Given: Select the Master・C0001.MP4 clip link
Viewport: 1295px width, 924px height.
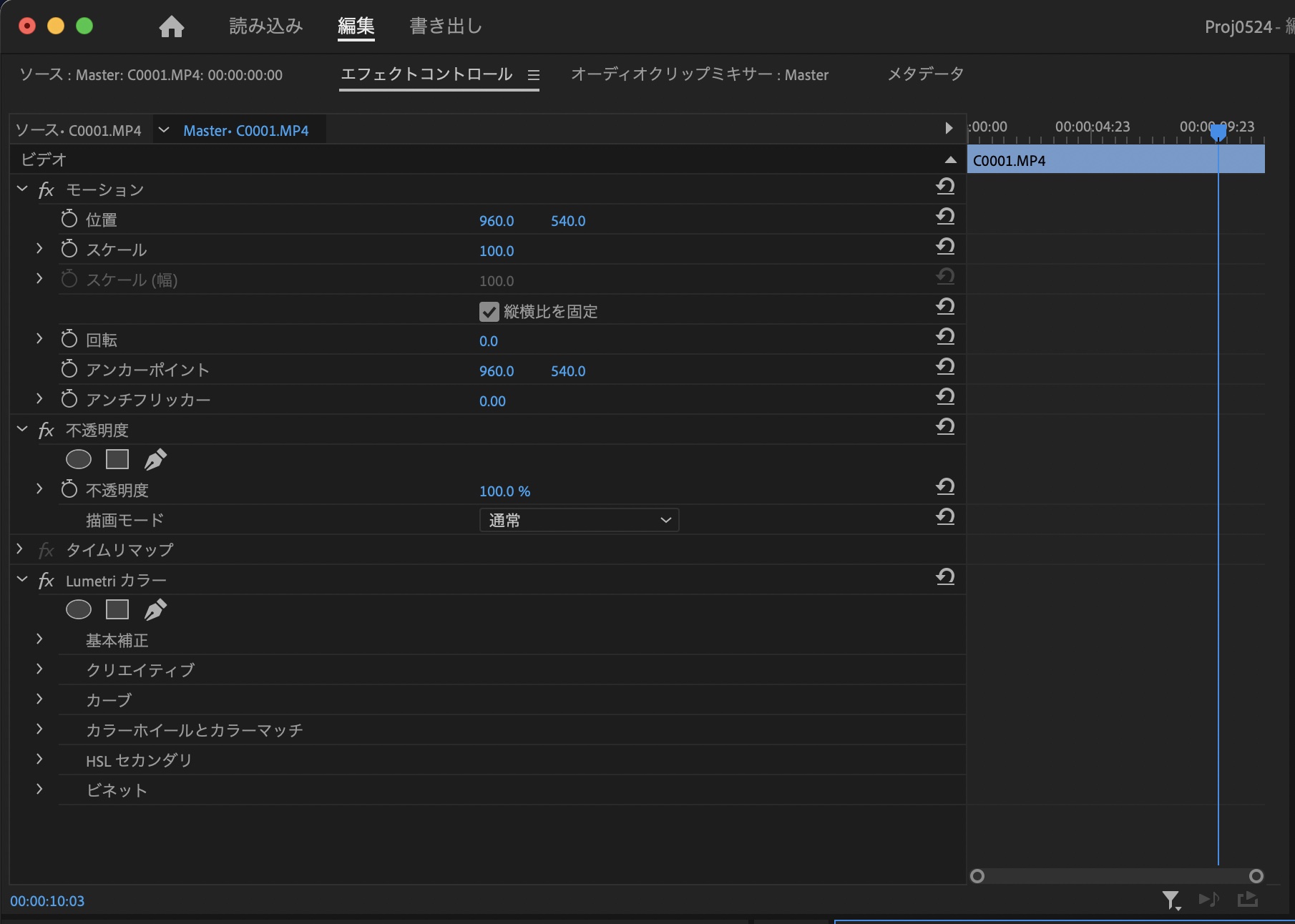Looking at the screenshot, I should tap(246, 131).
